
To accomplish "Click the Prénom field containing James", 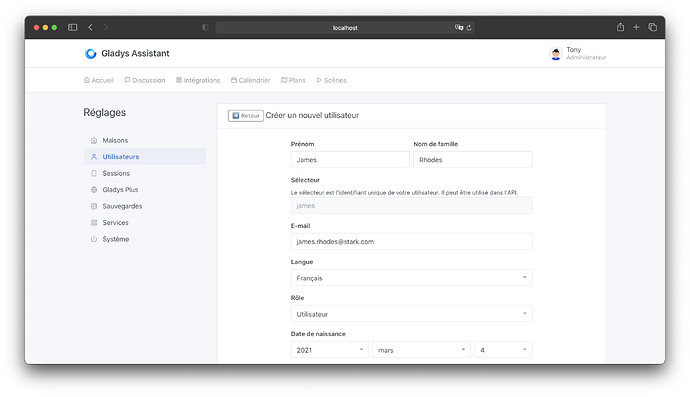I will click(350, 160).
